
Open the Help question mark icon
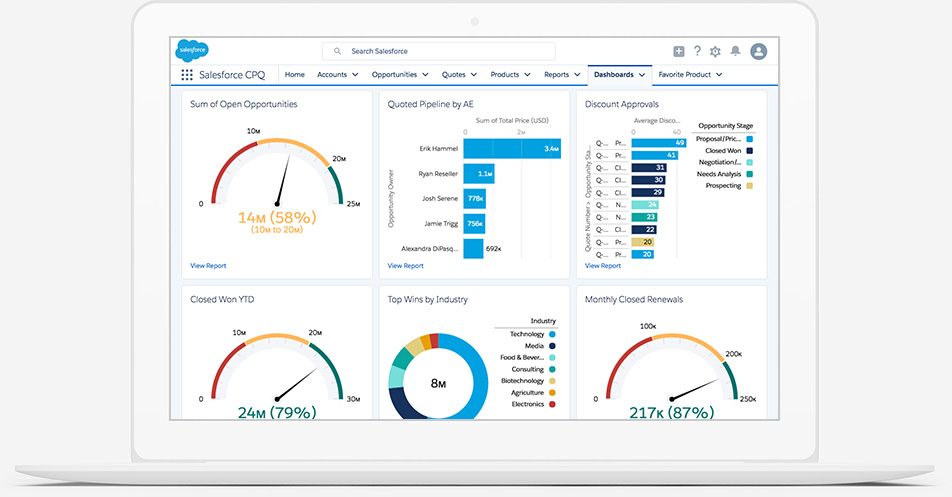click(x=697, y=51)
